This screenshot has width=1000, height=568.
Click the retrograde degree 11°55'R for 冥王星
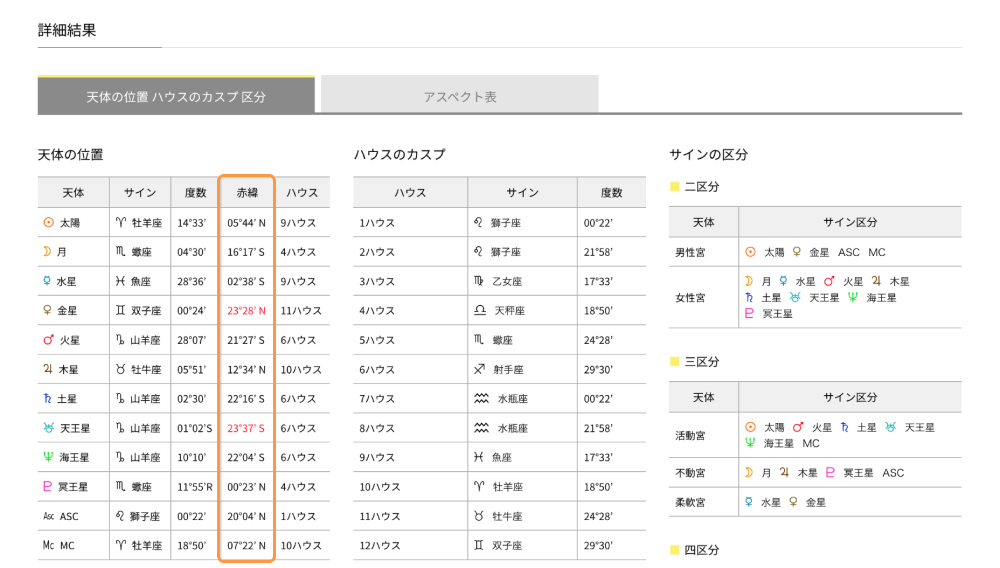[x=195, y=486]
